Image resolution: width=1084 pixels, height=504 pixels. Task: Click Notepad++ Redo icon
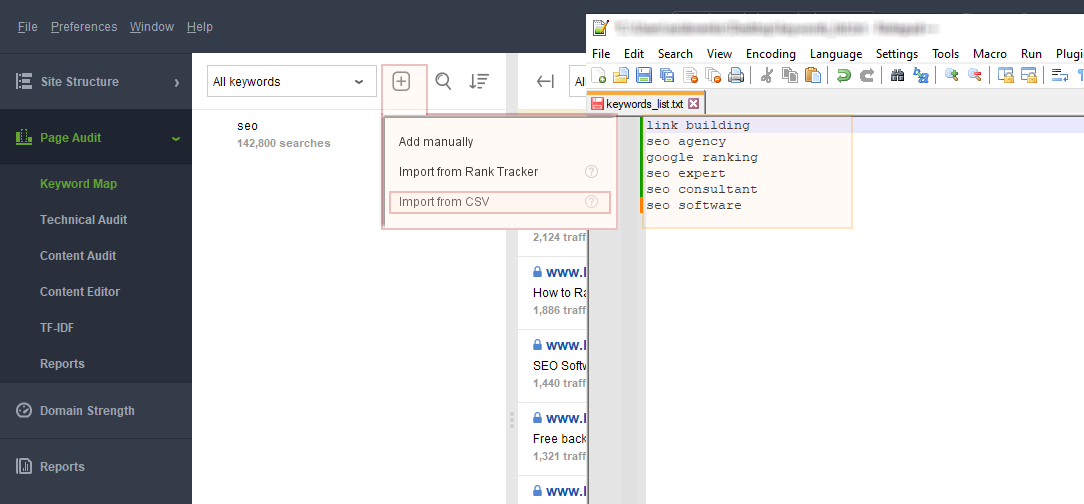pyautogui.click(x=866, y=75)
